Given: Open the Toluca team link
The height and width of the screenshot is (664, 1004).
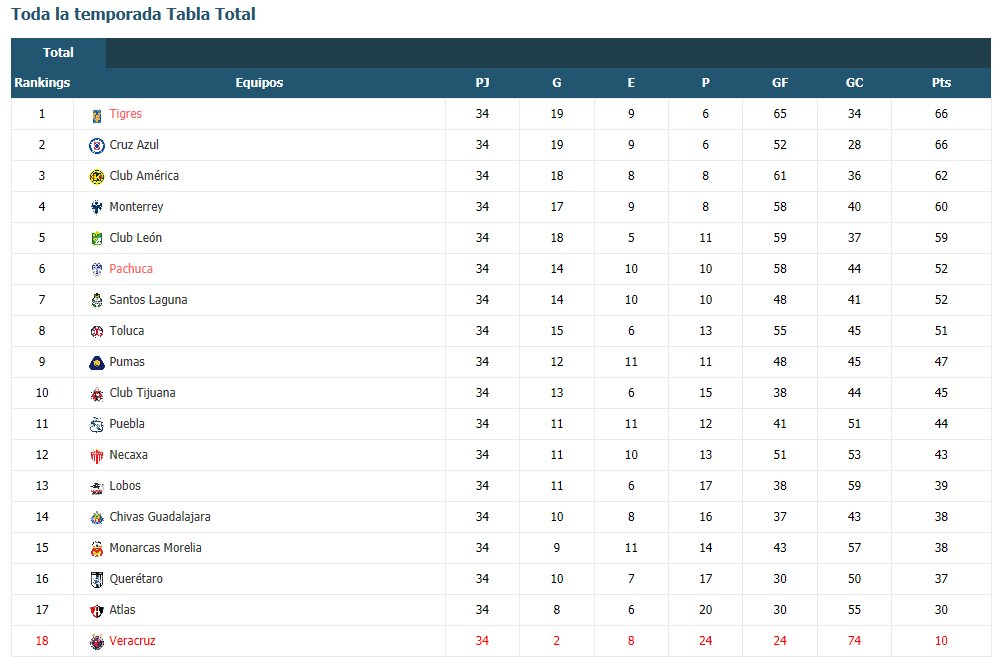Looking at the screenshot, I should coord(127,331).
